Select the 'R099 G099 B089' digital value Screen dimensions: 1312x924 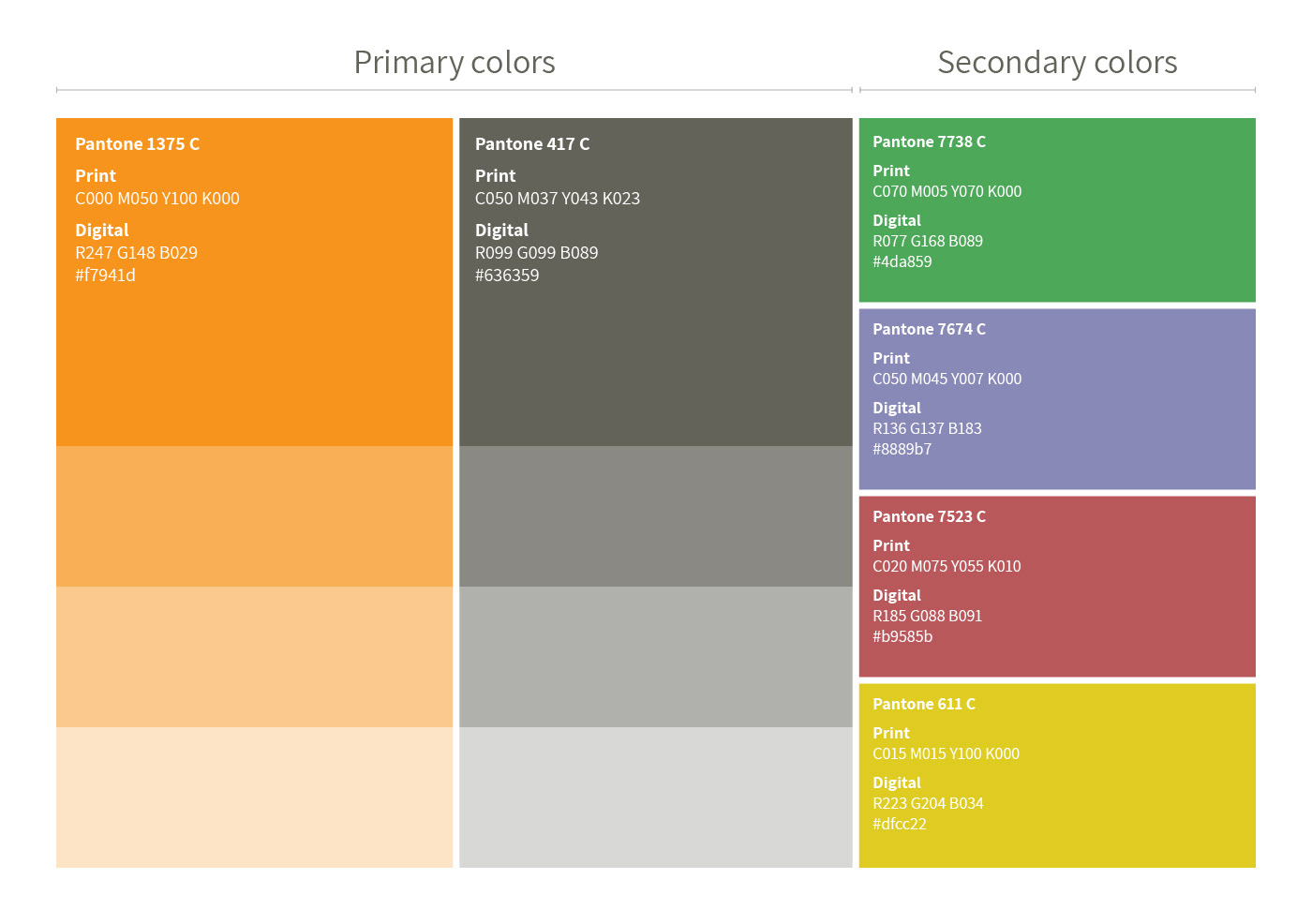click(537, 253)
